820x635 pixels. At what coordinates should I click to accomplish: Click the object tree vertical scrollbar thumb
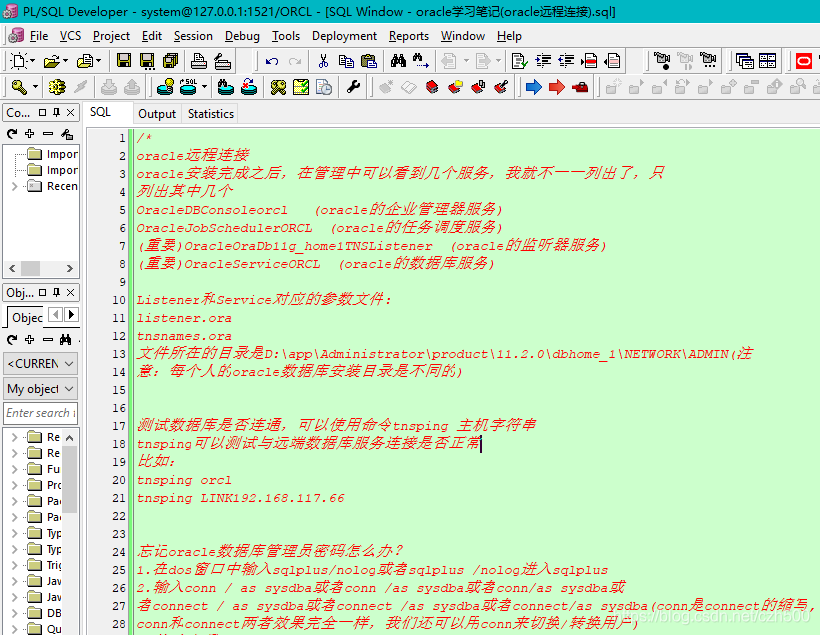coord(70,479)
